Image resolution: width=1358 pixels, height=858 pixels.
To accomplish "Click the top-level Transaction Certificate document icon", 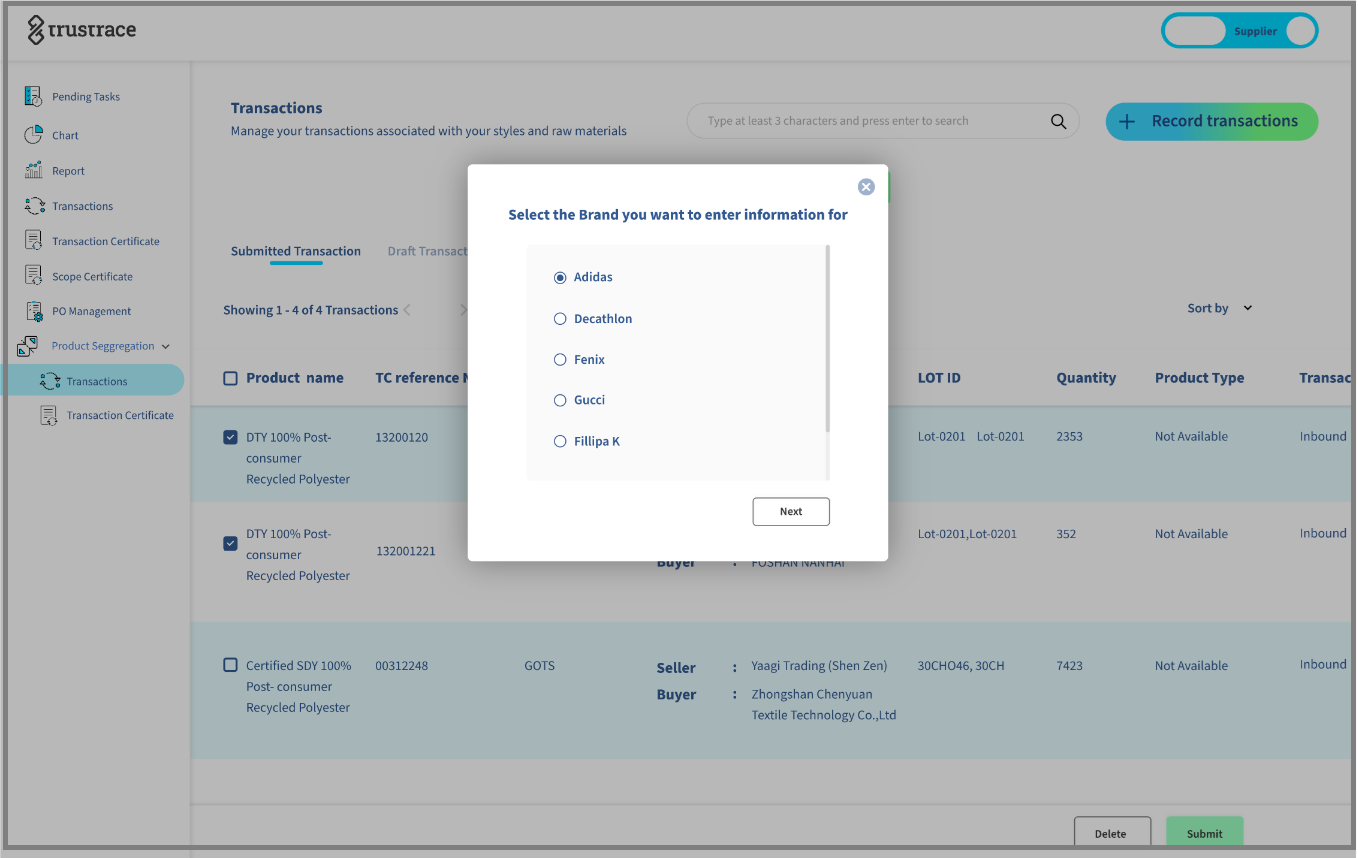I will click(34, 240).
